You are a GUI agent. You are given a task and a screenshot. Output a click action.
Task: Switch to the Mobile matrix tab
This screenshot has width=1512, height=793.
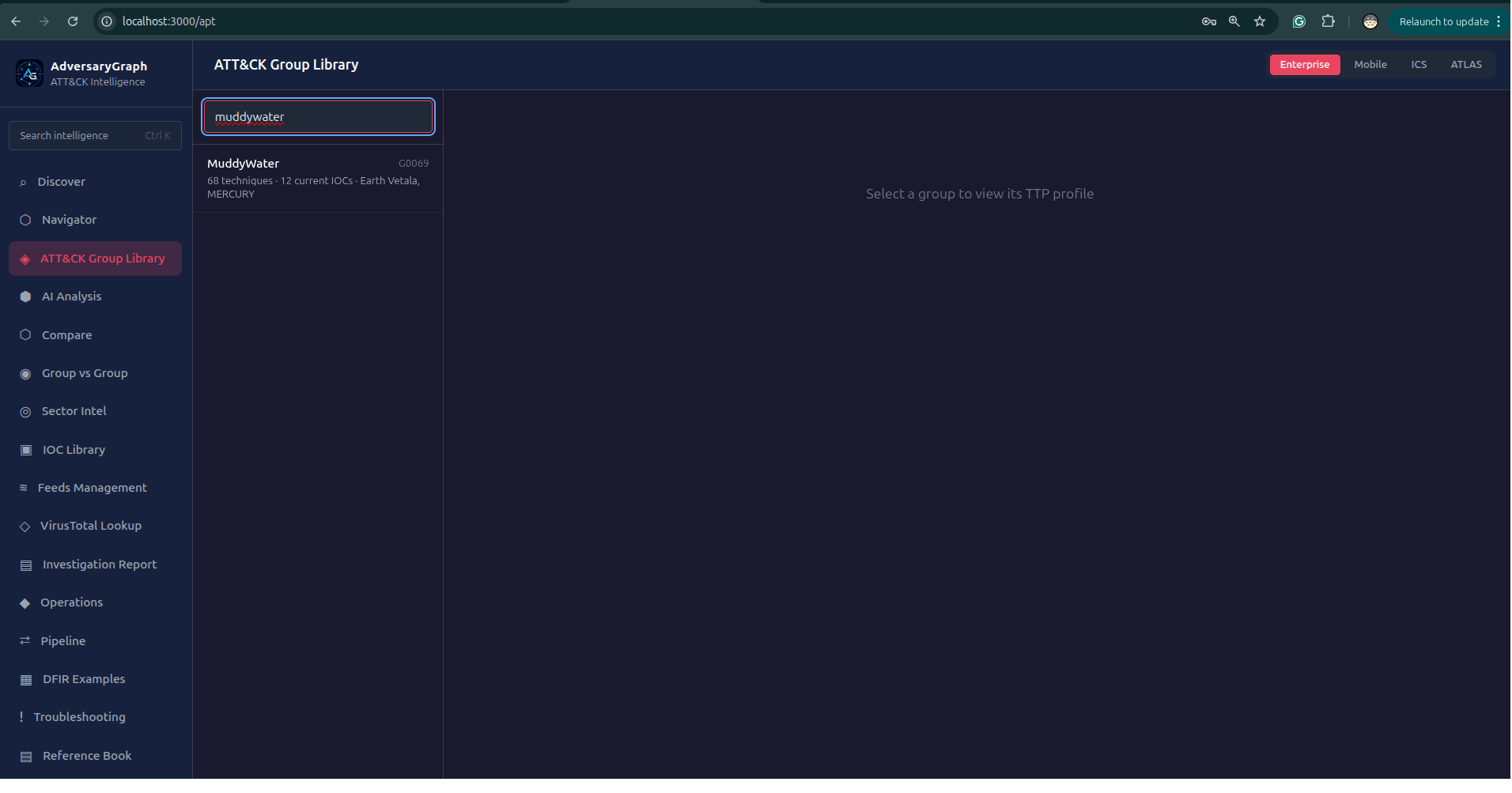click(1370, 65)
